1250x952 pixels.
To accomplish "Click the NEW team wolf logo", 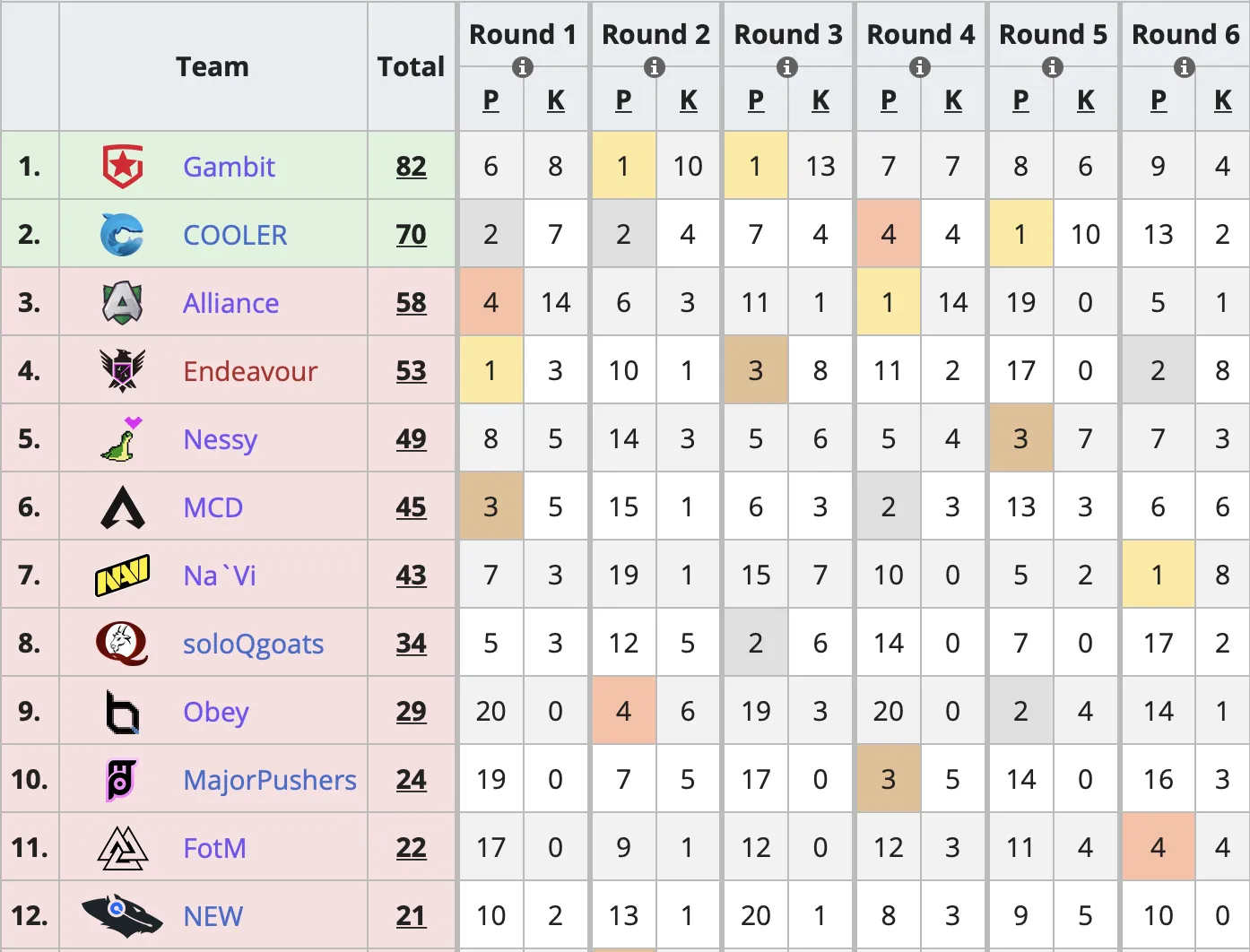I will 122,914.
